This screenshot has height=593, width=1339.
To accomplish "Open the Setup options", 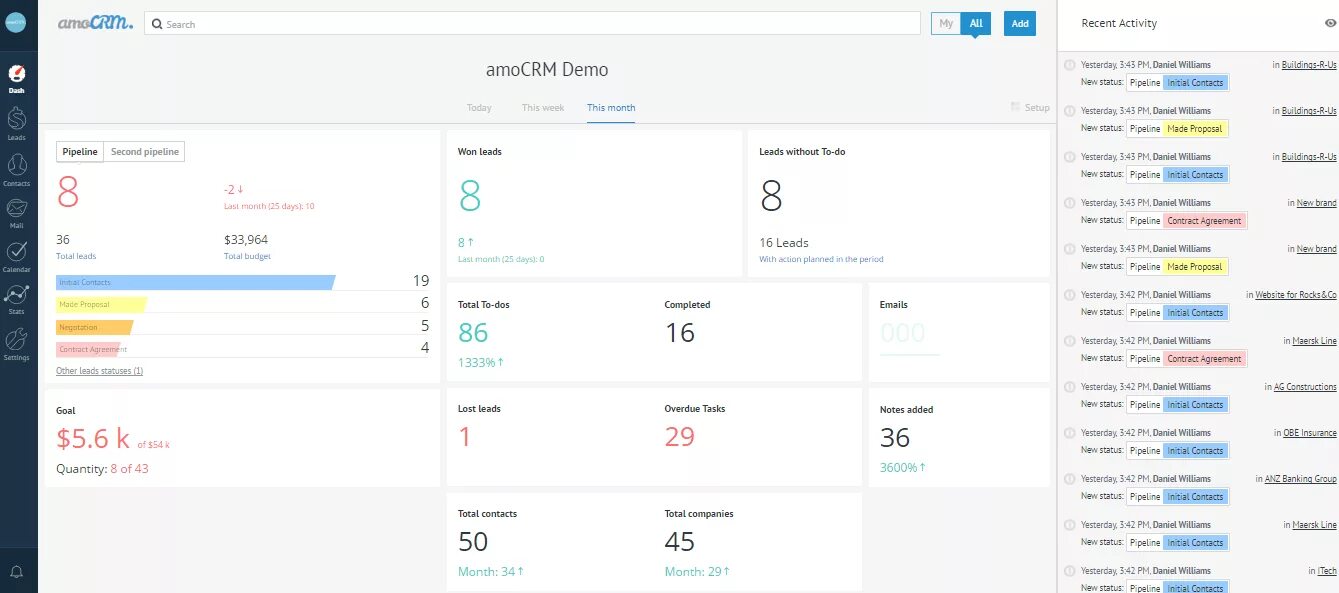I will coord(1031,107).
